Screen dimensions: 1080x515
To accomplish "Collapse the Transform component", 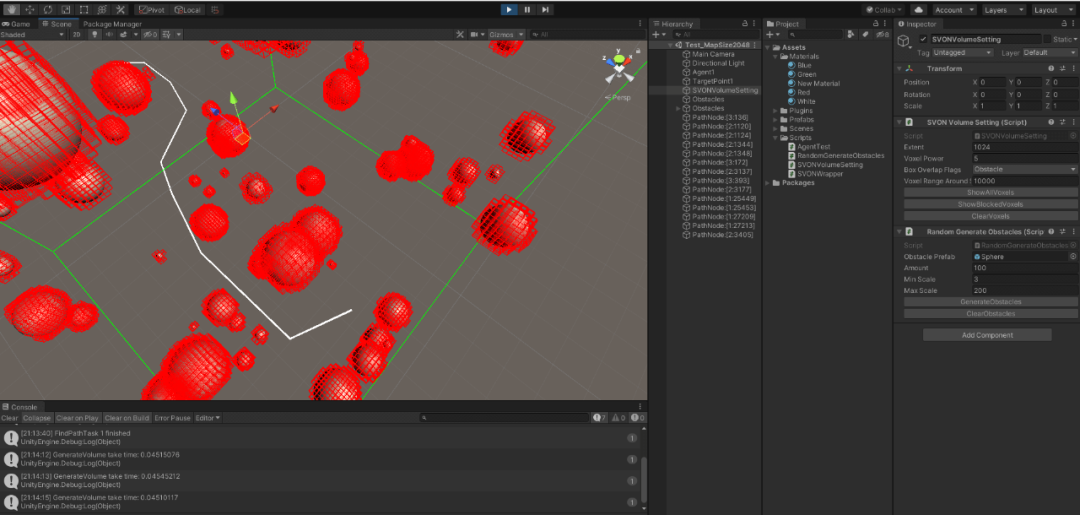I will [x=900, y=68].
